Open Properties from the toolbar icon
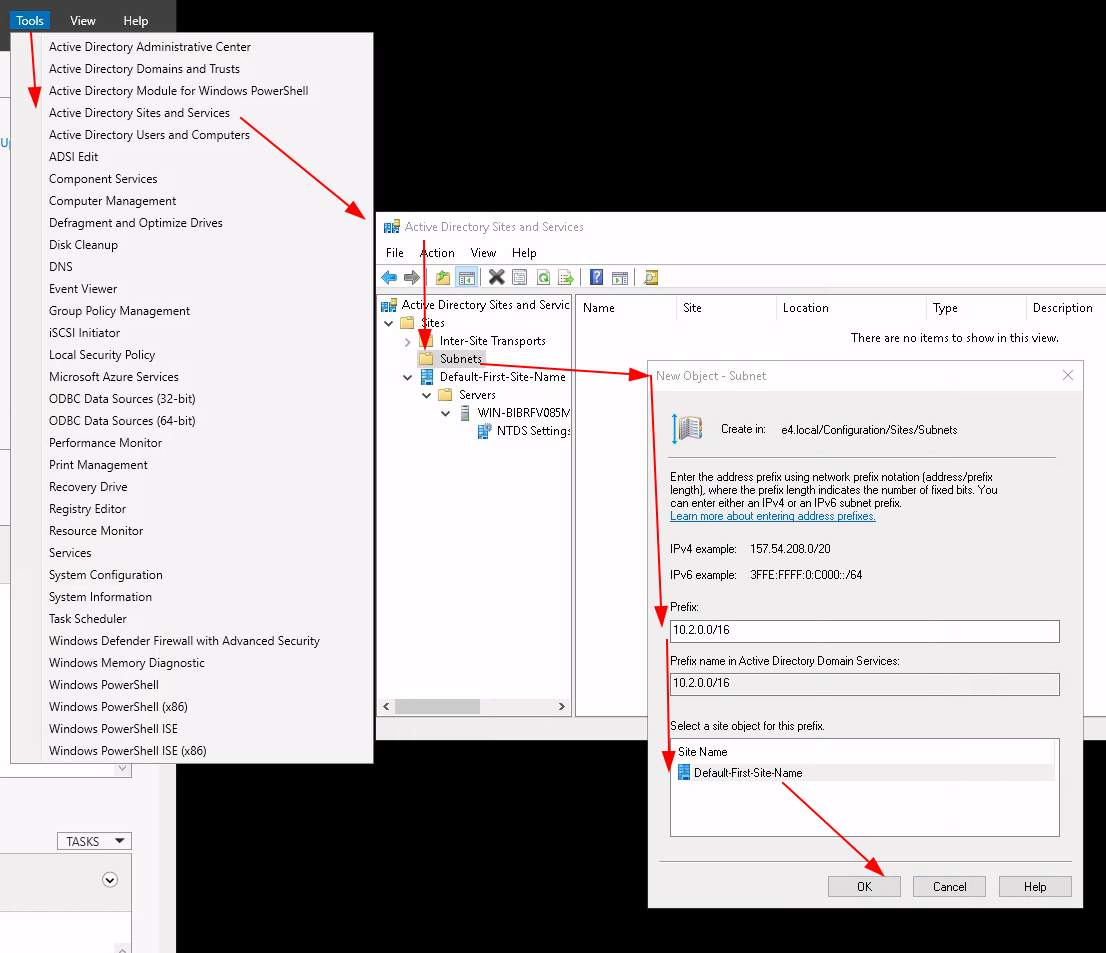 click(520, 278)
